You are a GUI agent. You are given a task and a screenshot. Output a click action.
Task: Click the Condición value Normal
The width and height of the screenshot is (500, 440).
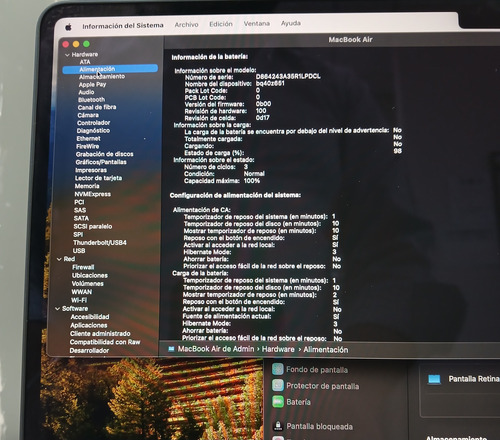254,174
